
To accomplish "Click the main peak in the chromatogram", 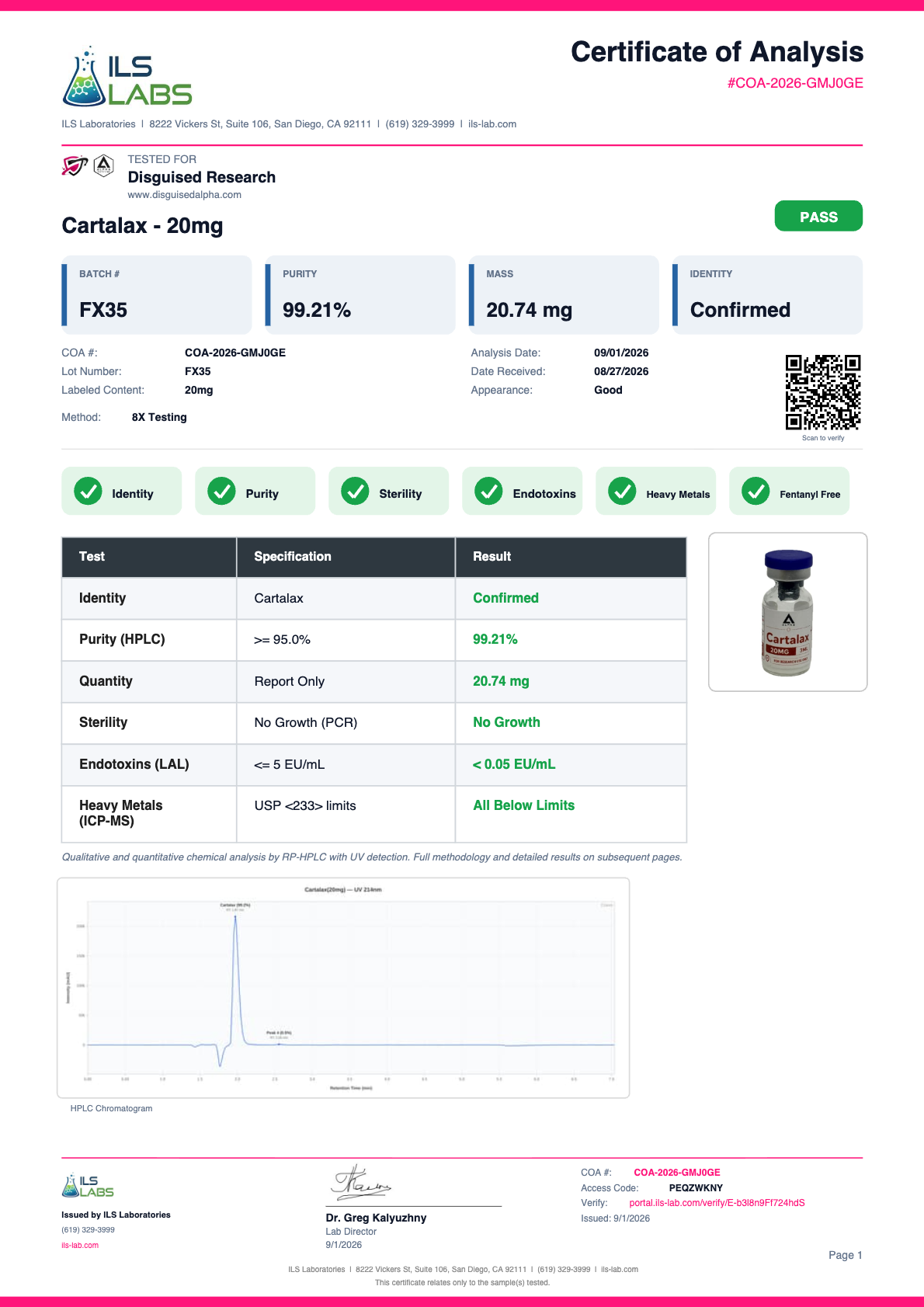I will (235, 979).
